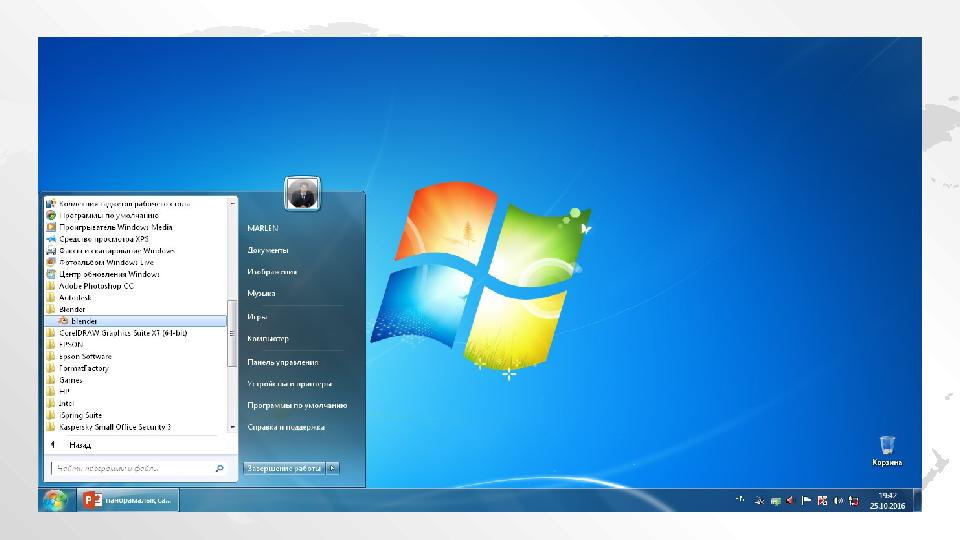Focus the Start menu search field
The width and height of the screenshot is (960, 540).
pos(138,468)
